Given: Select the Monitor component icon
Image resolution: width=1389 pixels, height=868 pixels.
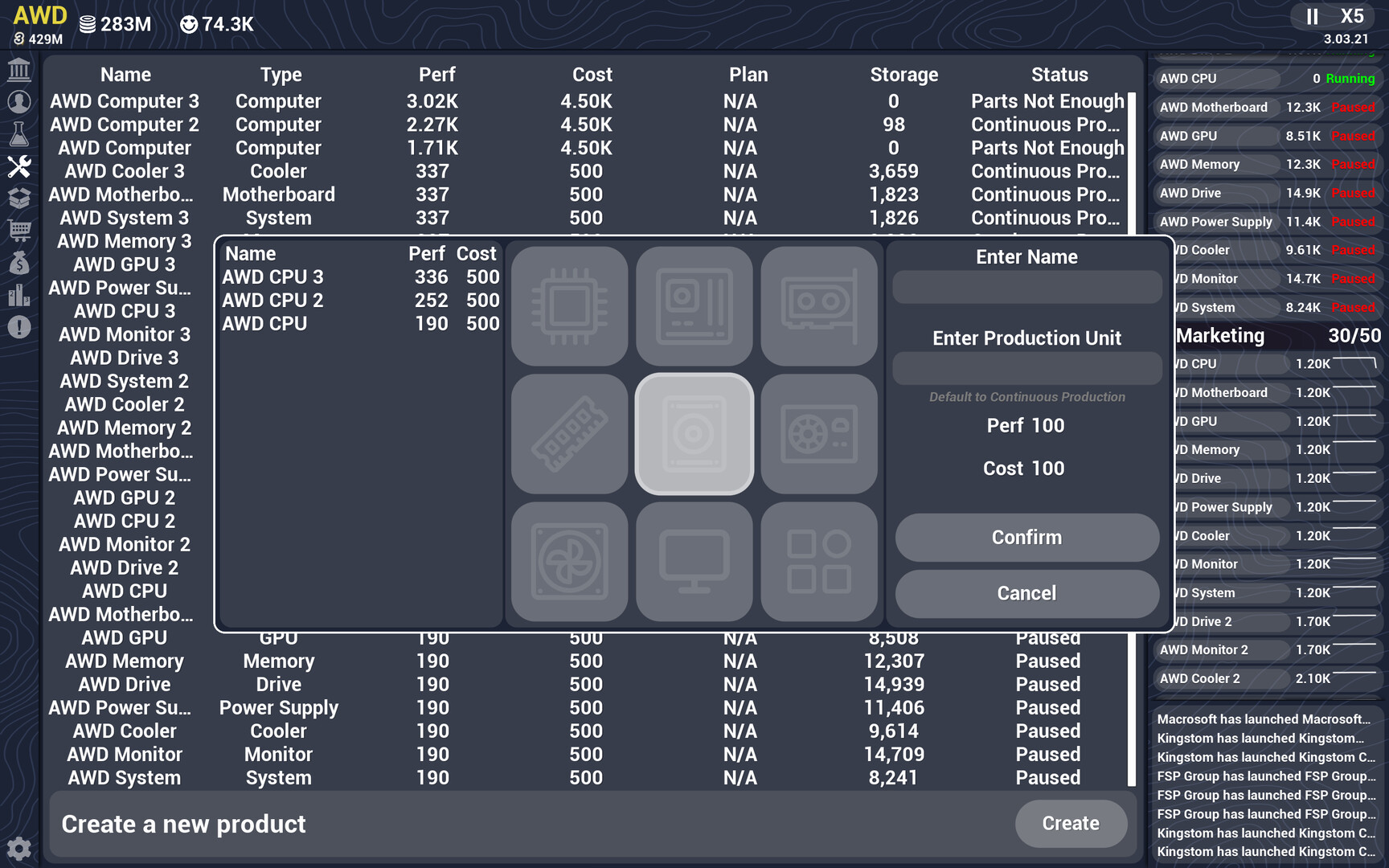Looking at the screenshot, I should pyautogui.click(x=694, y=561).
